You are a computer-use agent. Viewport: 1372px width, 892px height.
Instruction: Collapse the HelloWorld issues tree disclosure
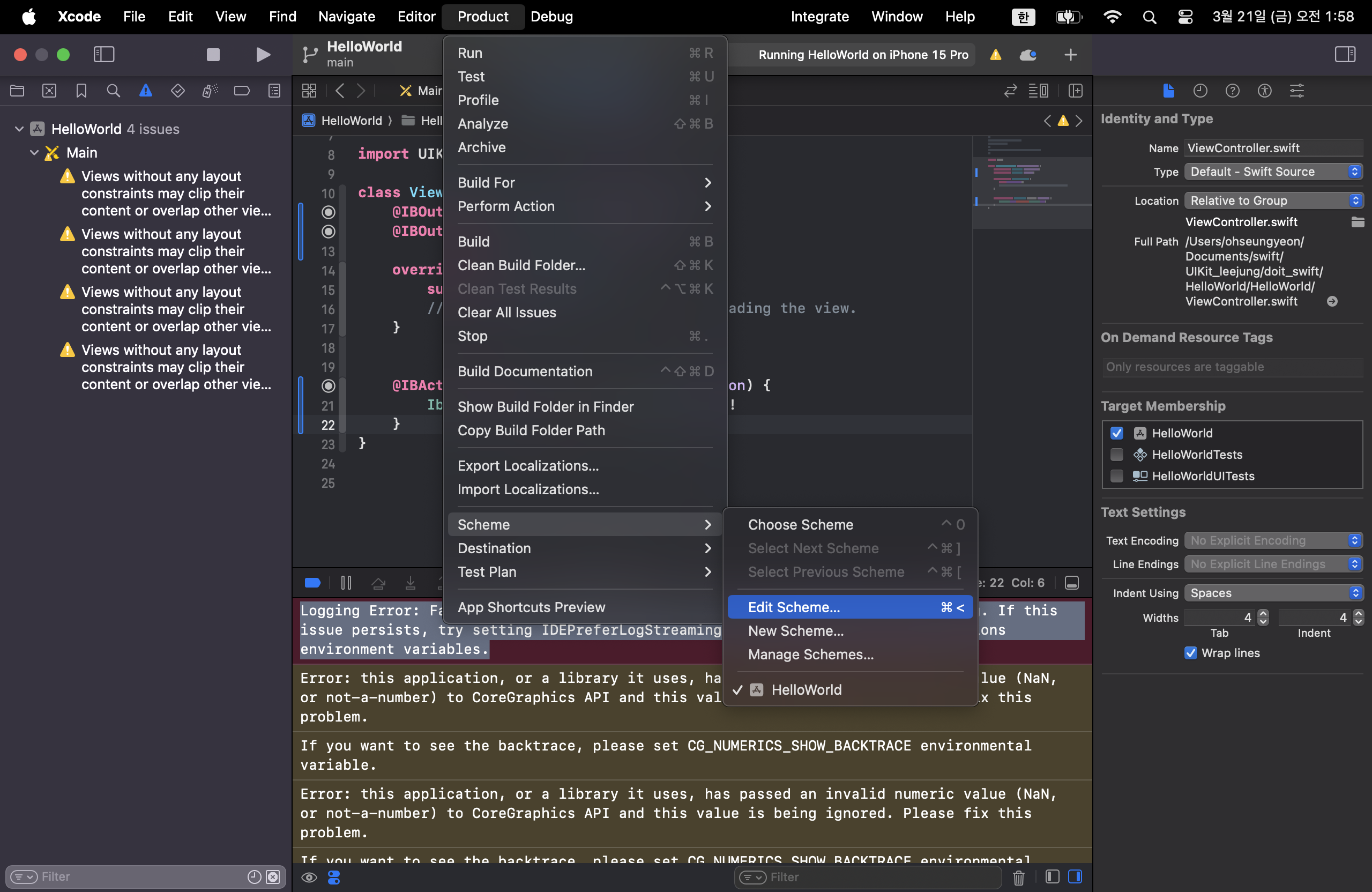pyautogui.click(x=19, y=129)
